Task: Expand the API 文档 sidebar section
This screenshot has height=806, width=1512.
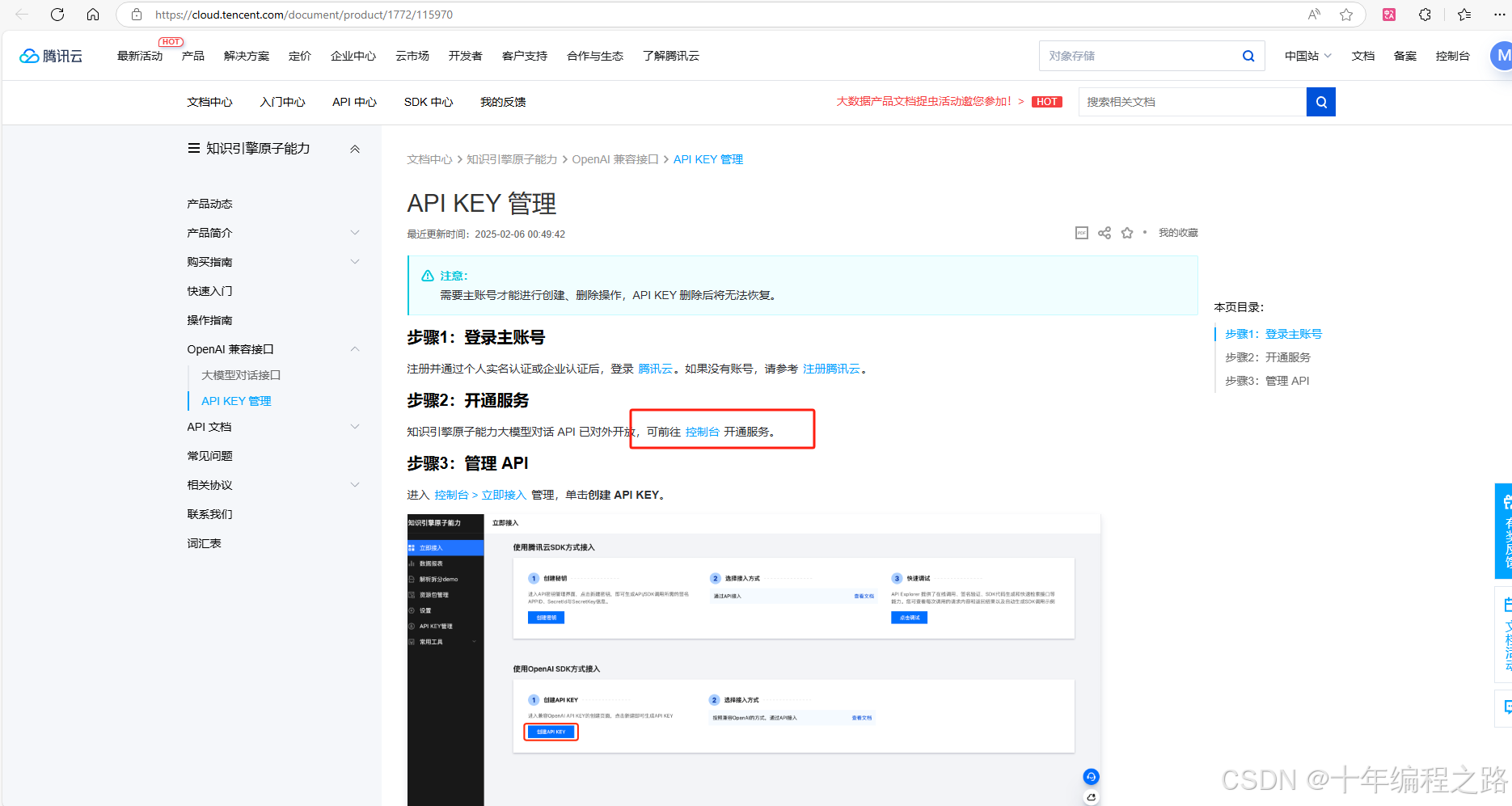Action: pyautogui.click(x=355, y=427)
